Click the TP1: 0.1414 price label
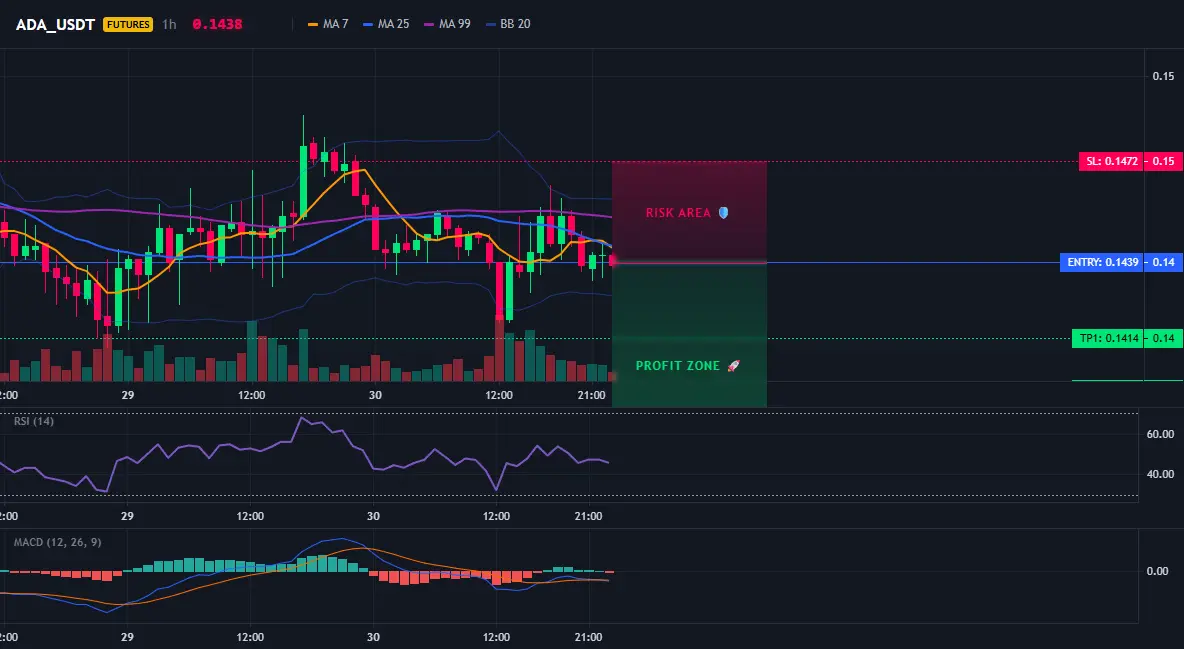Image resolution: width=1184 pixels, height=649 pixels. point(1108,338)
